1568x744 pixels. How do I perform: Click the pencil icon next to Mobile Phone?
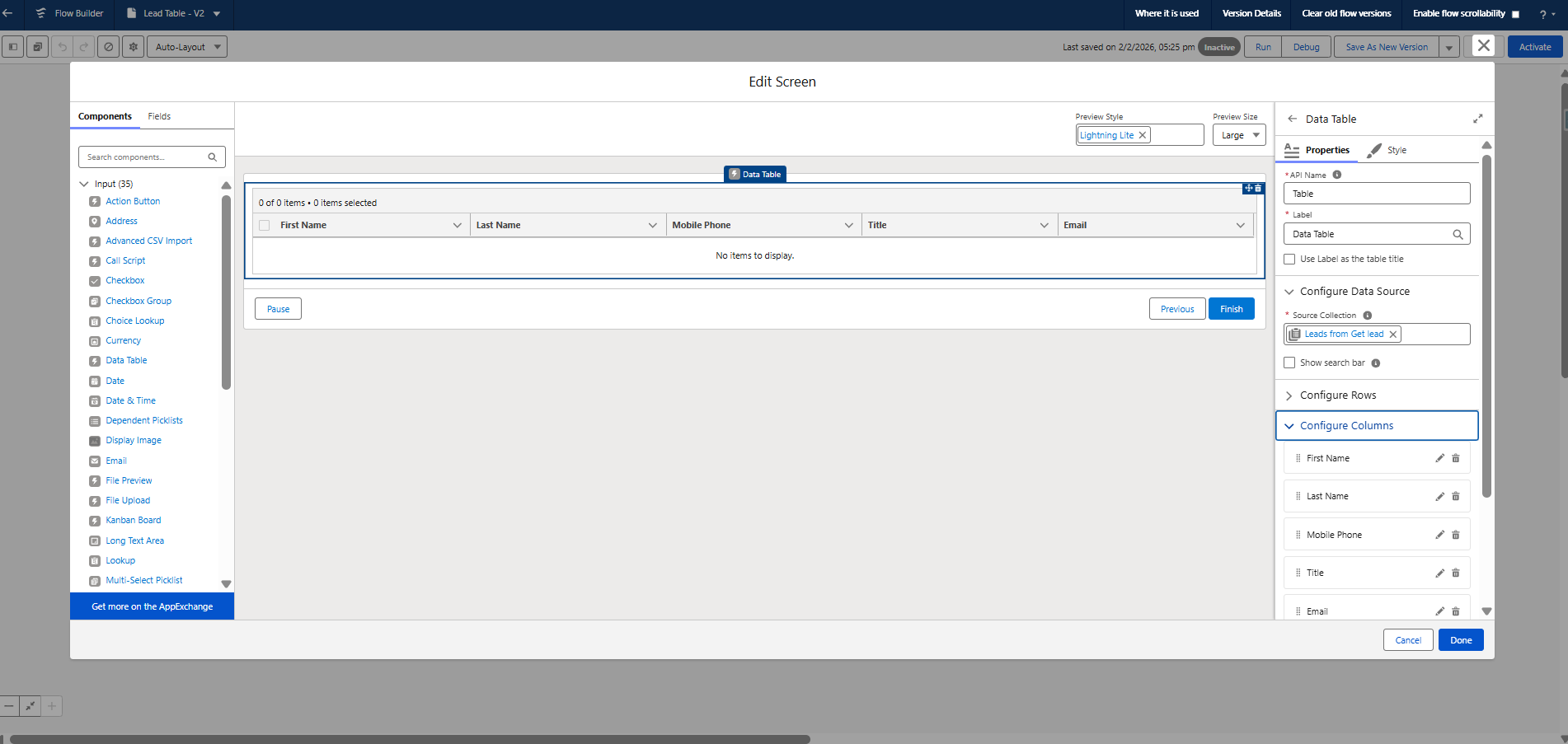[x=1439, y=535]
